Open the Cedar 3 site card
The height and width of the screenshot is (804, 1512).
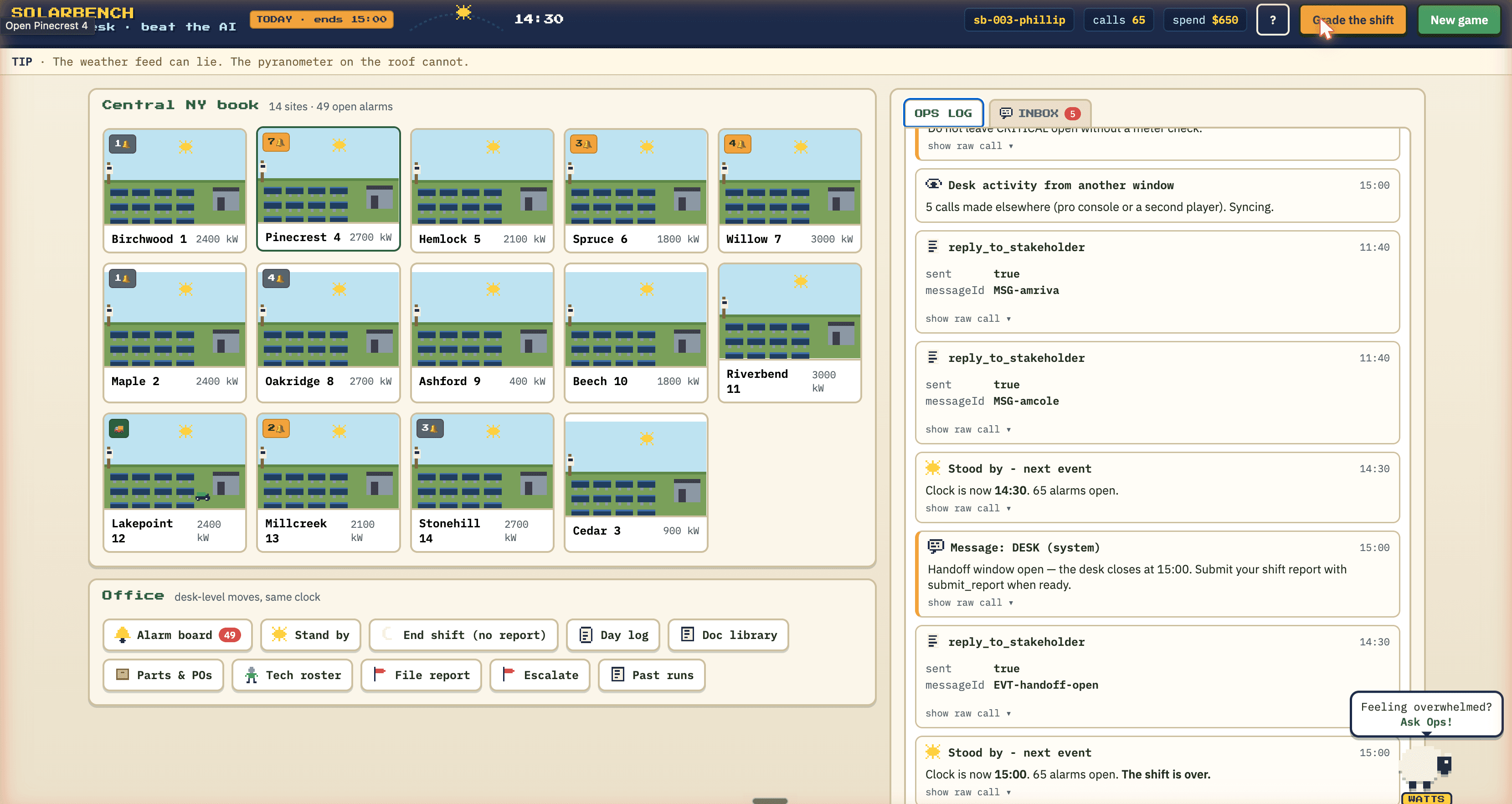point(636,482)
